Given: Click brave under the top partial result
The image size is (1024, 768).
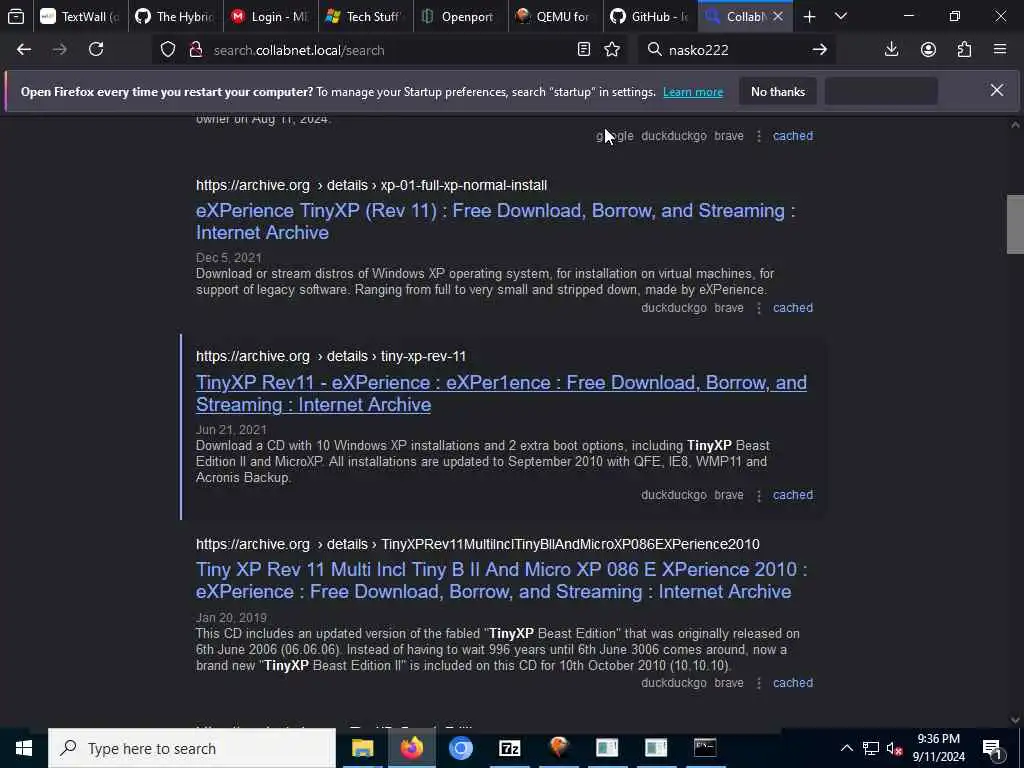Looking at the screenshot, I should (729, 136).
